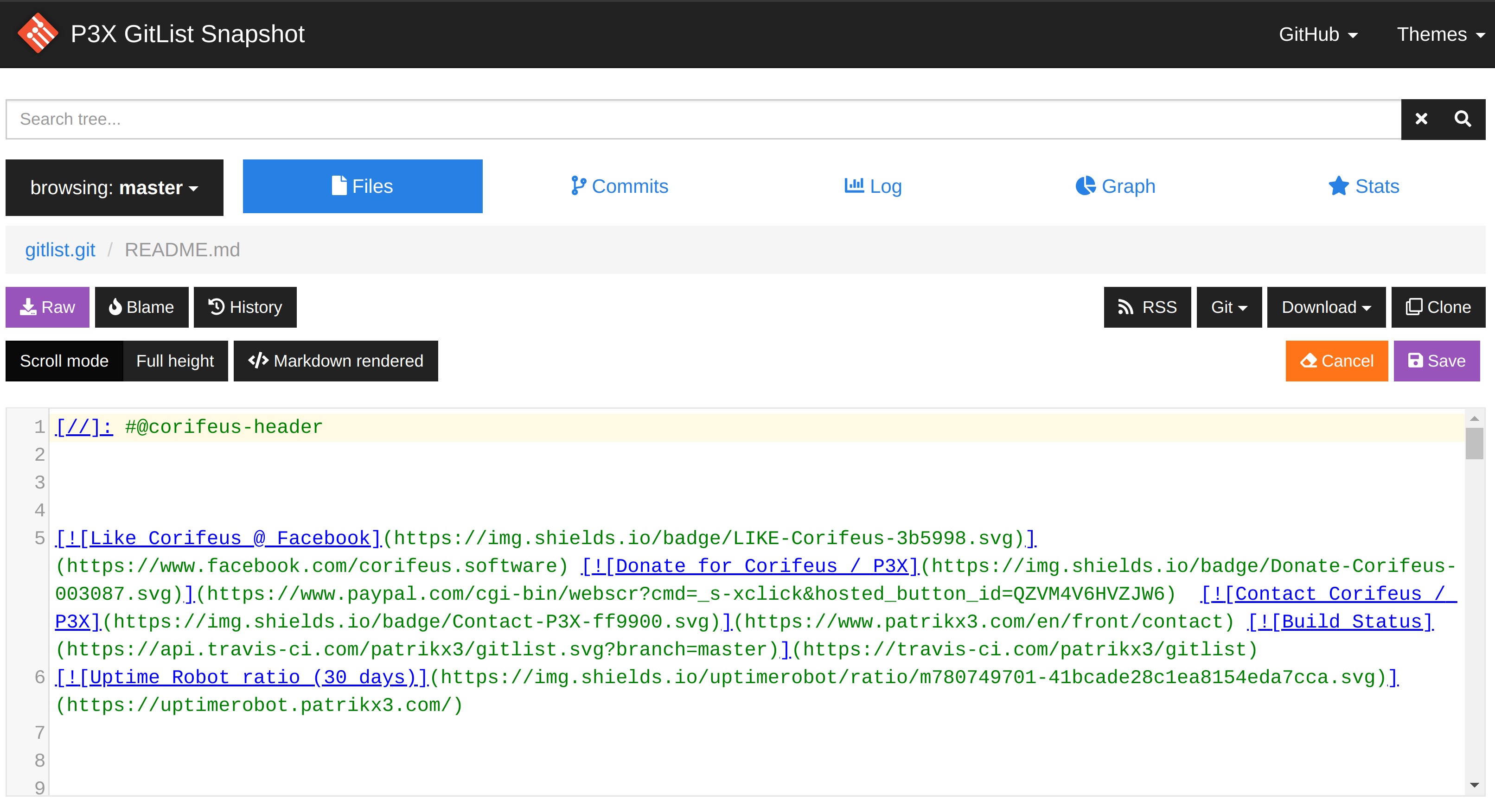
Task: Click line number 6 in the gutter
Action: 39,677
